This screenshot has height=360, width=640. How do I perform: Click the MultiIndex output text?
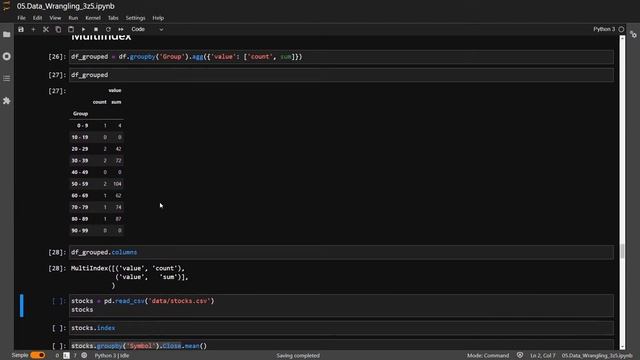point(130,277)
